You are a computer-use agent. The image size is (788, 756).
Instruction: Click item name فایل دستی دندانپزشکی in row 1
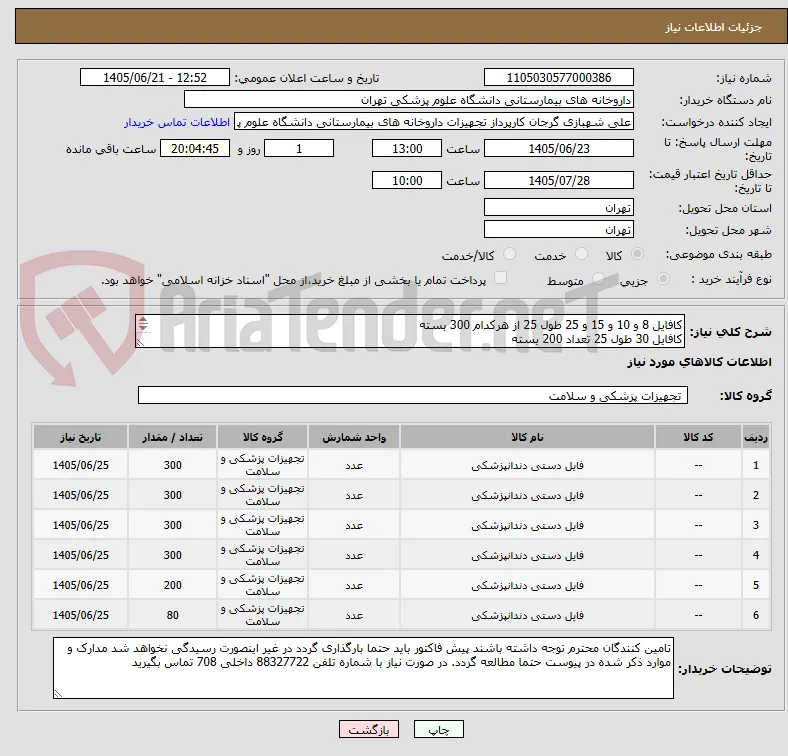[x=527, y=465]
